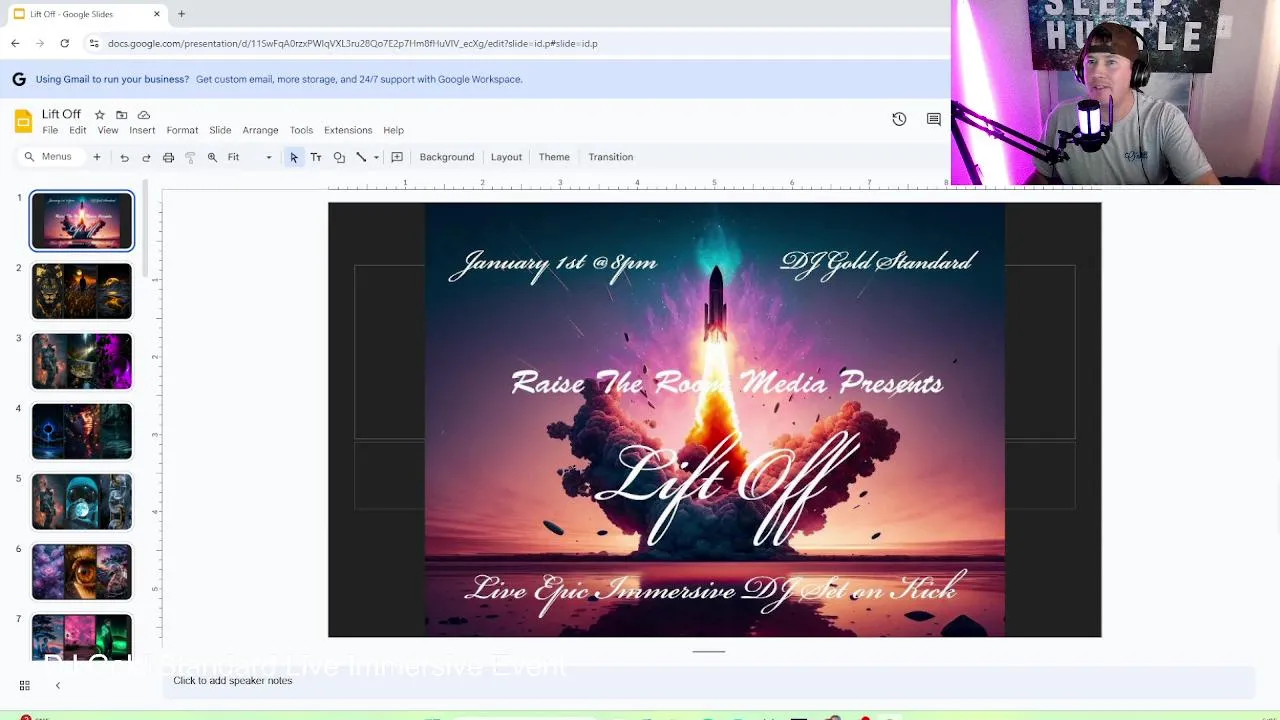Undo the last action
Viewport: 1280px width, 720px height.
[124, 157]
